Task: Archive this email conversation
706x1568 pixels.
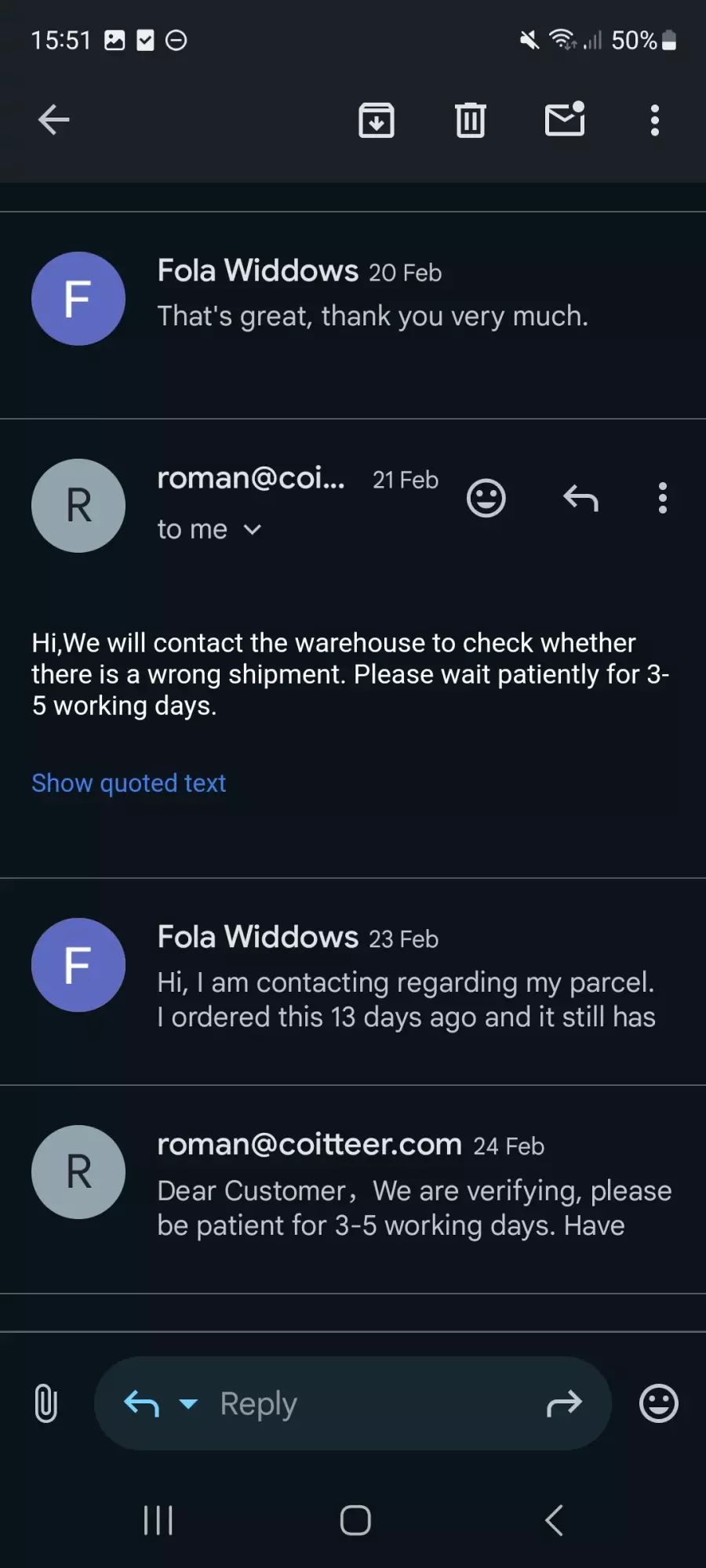Action: pos(377,120)
